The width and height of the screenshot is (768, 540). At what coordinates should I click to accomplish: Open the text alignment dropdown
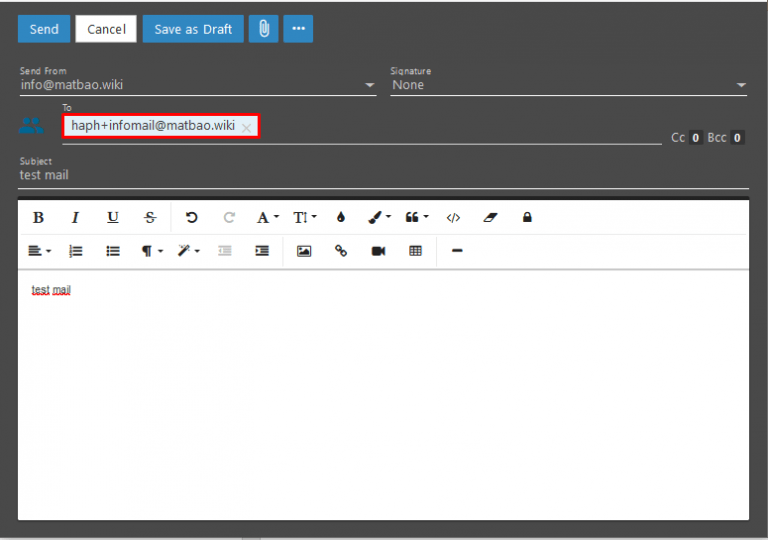click(x=39, y=251)
